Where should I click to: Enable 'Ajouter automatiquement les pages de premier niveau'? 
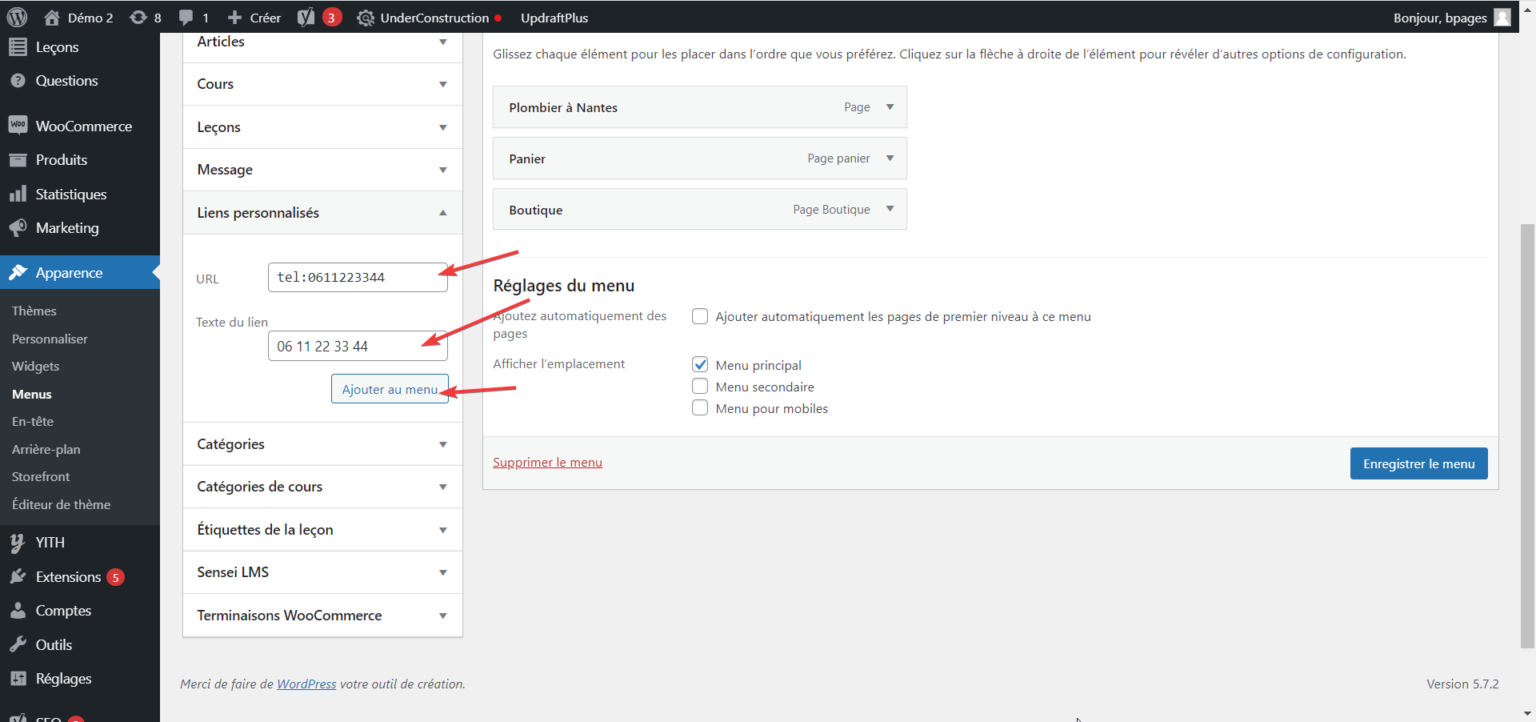click(x=699, y=316)
